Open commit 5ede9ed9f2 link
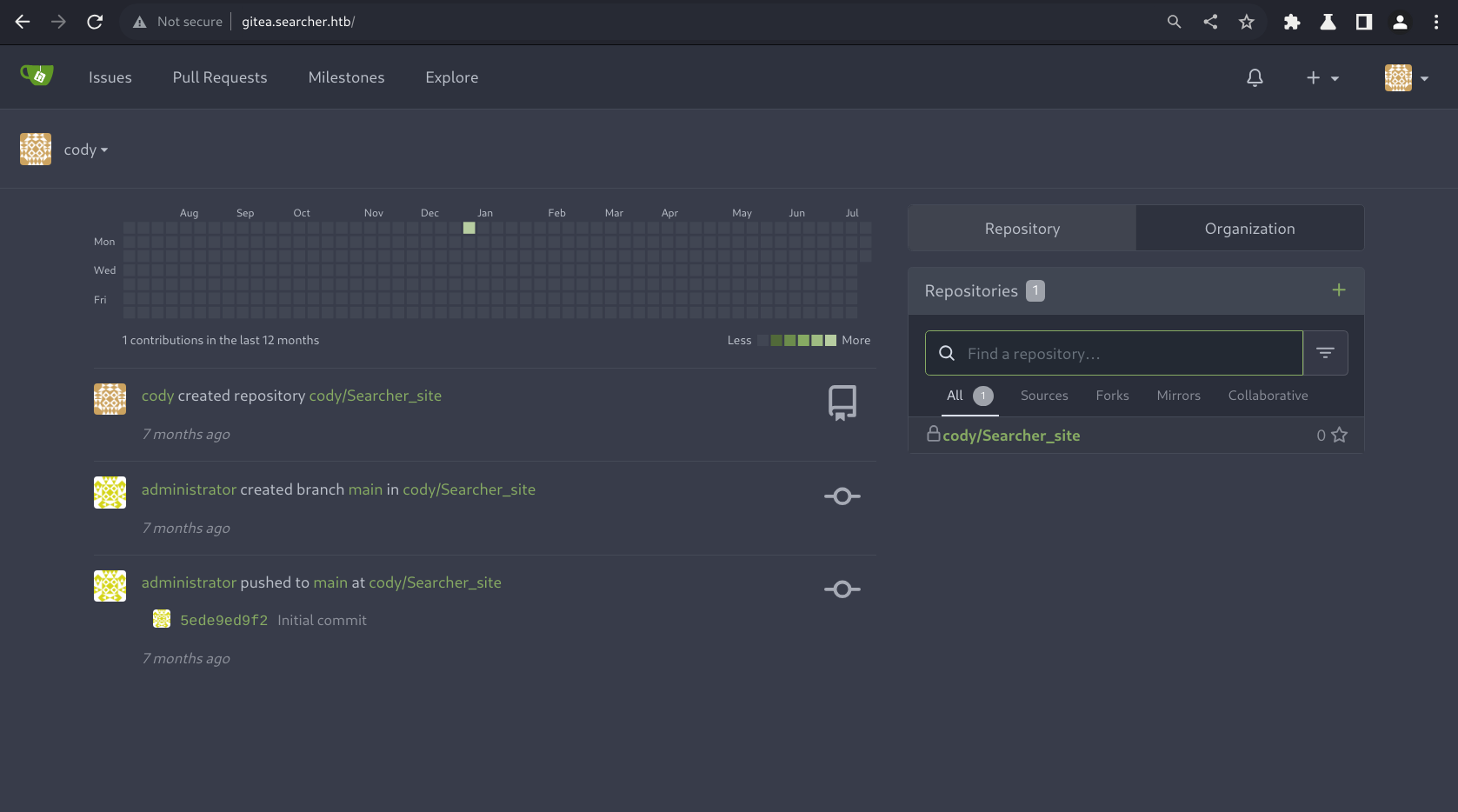Screen dimensions: 1458x812 [223, 620]
